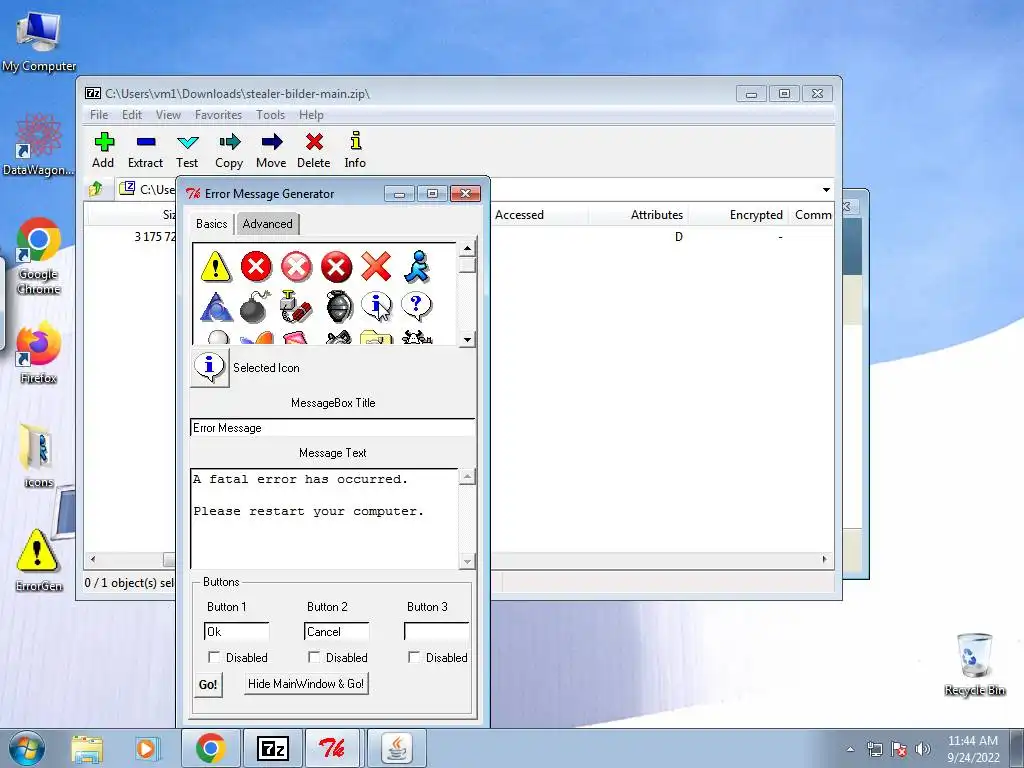This screenshot has width=1024, height=768.
Task: Click the Accessed column header
Action: (539, 215)
